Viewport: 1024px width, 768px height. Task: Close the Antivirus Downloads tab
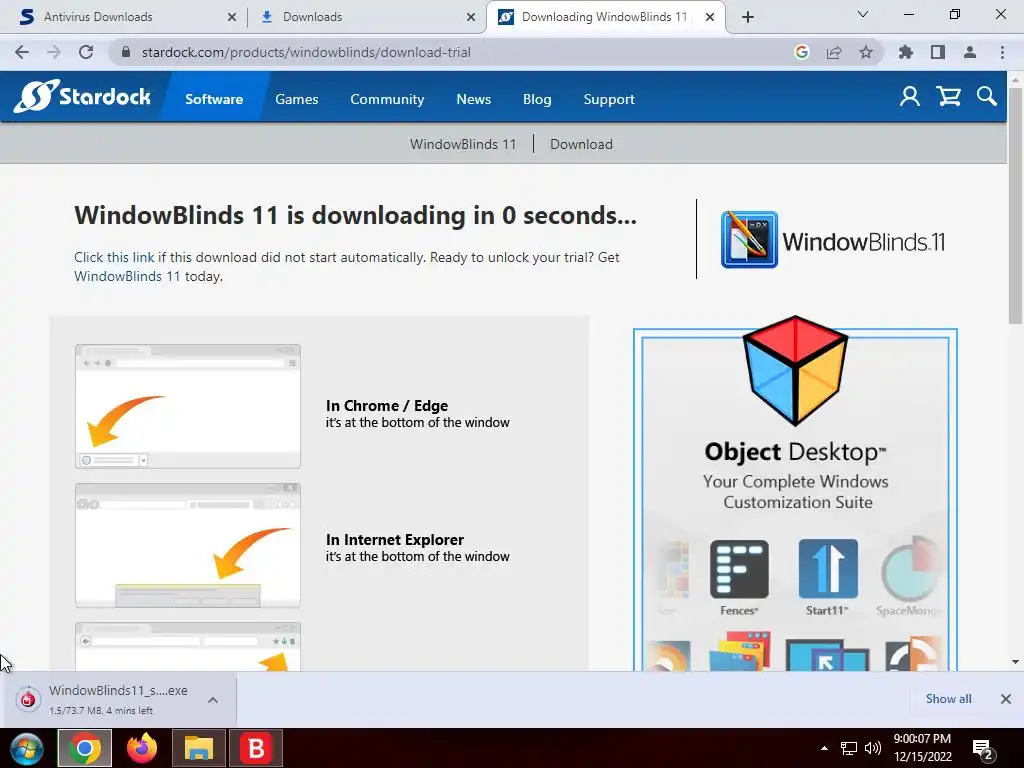(231, 17)
